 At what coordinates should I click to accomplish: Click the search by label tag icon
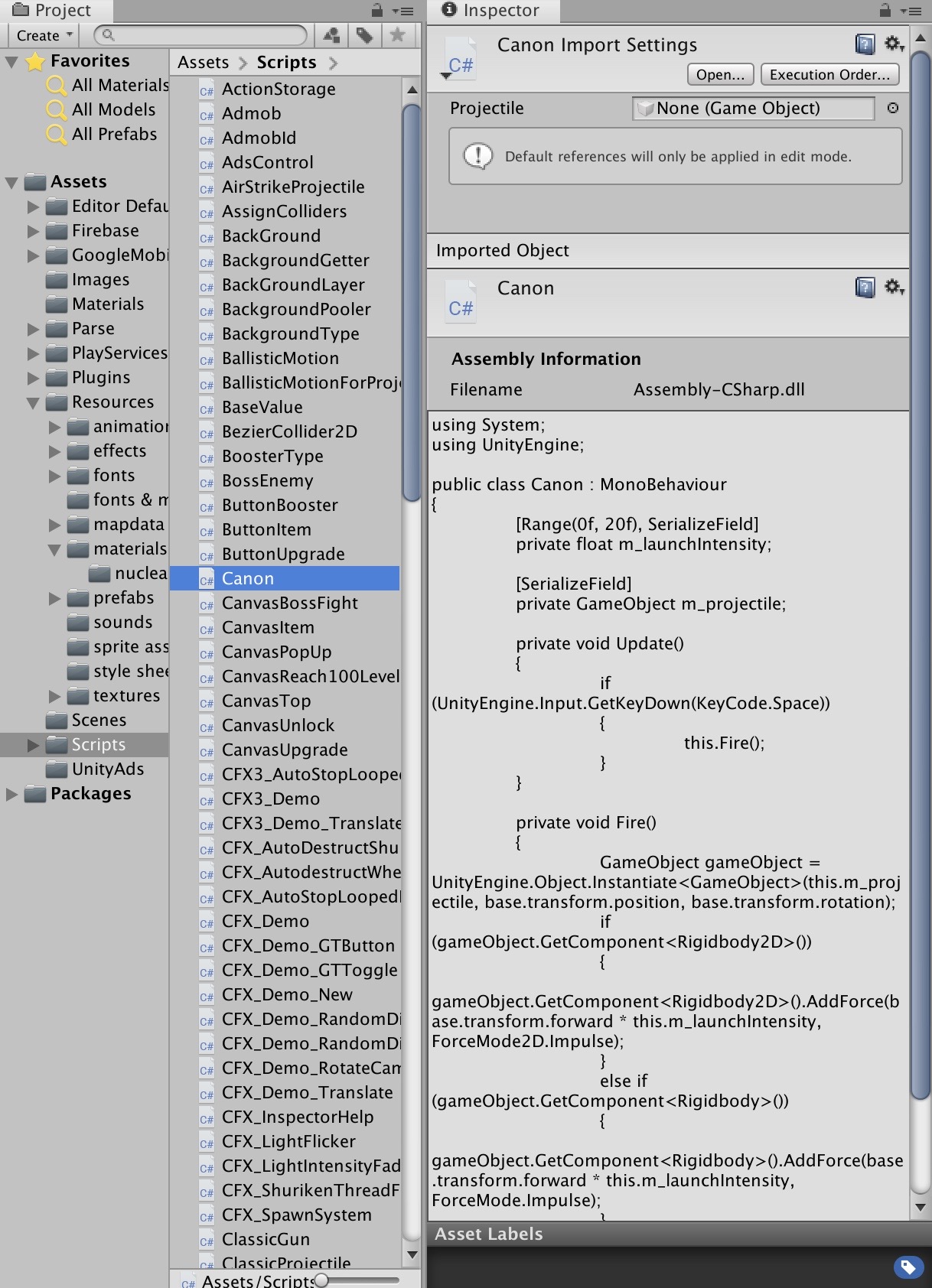(364, 35)
